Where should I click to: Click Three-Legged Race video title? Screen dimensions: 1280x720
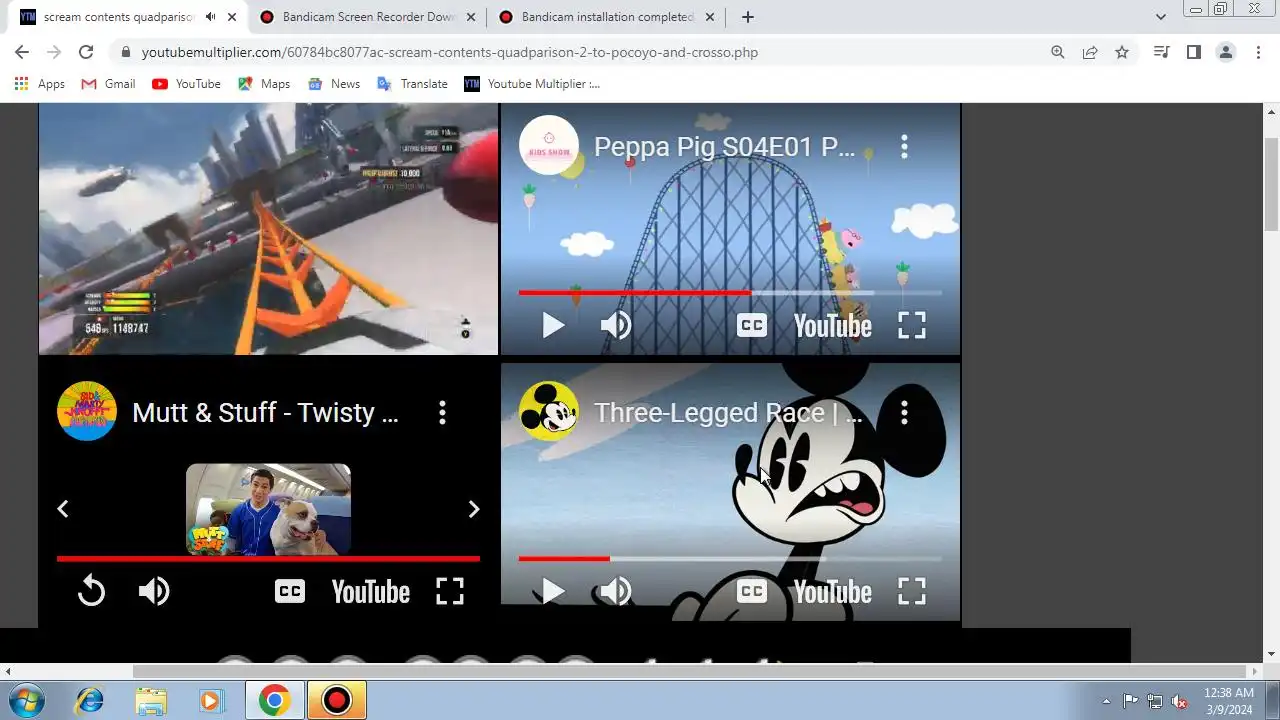[x=728, y=413]
